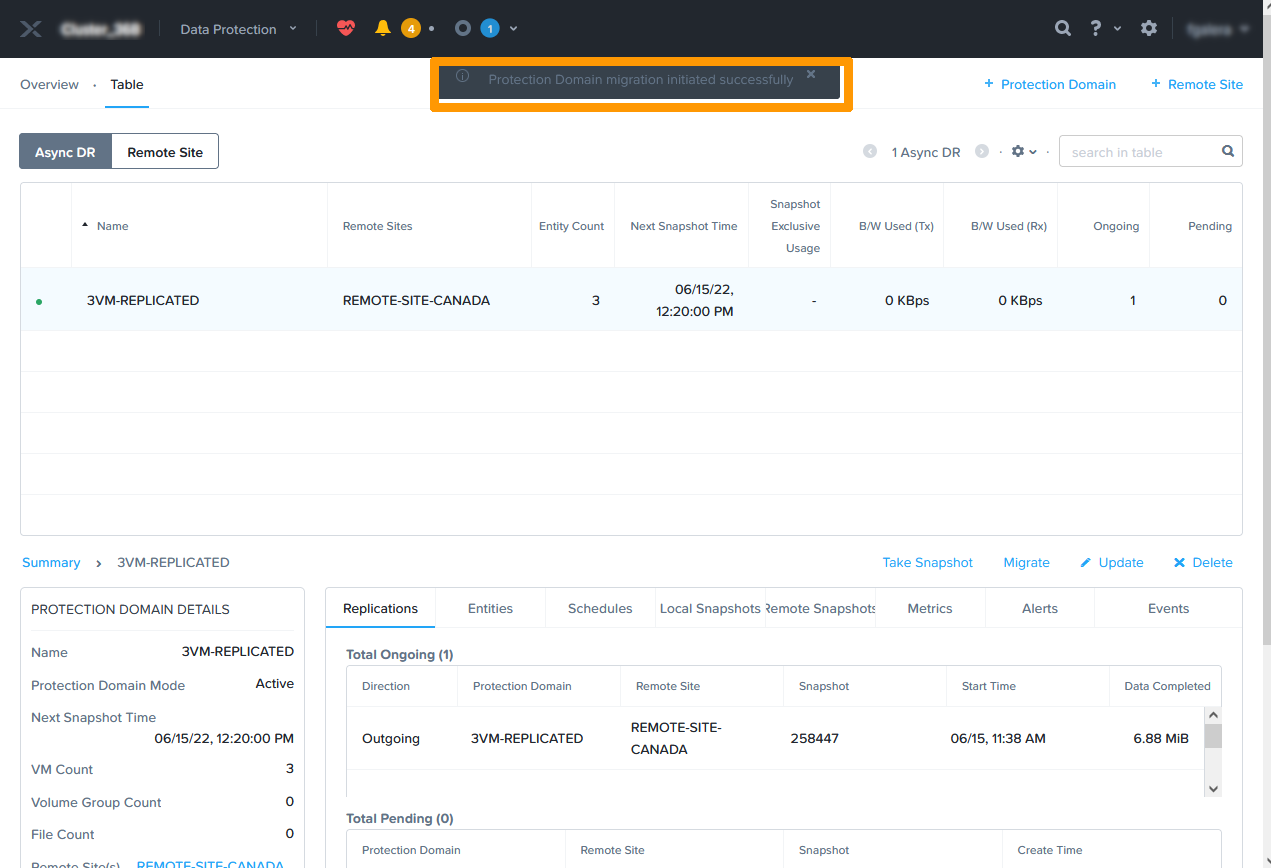Go to previous page of Async DR table

(x=870, y=152)
